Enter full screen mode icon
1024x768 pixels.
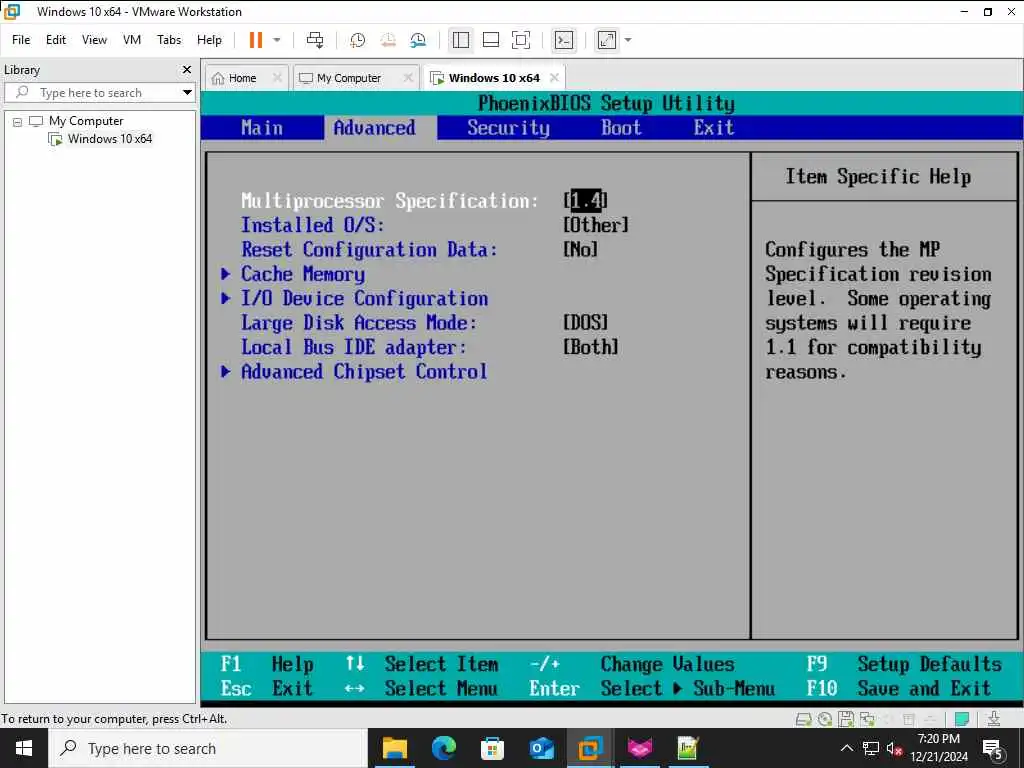520,40
